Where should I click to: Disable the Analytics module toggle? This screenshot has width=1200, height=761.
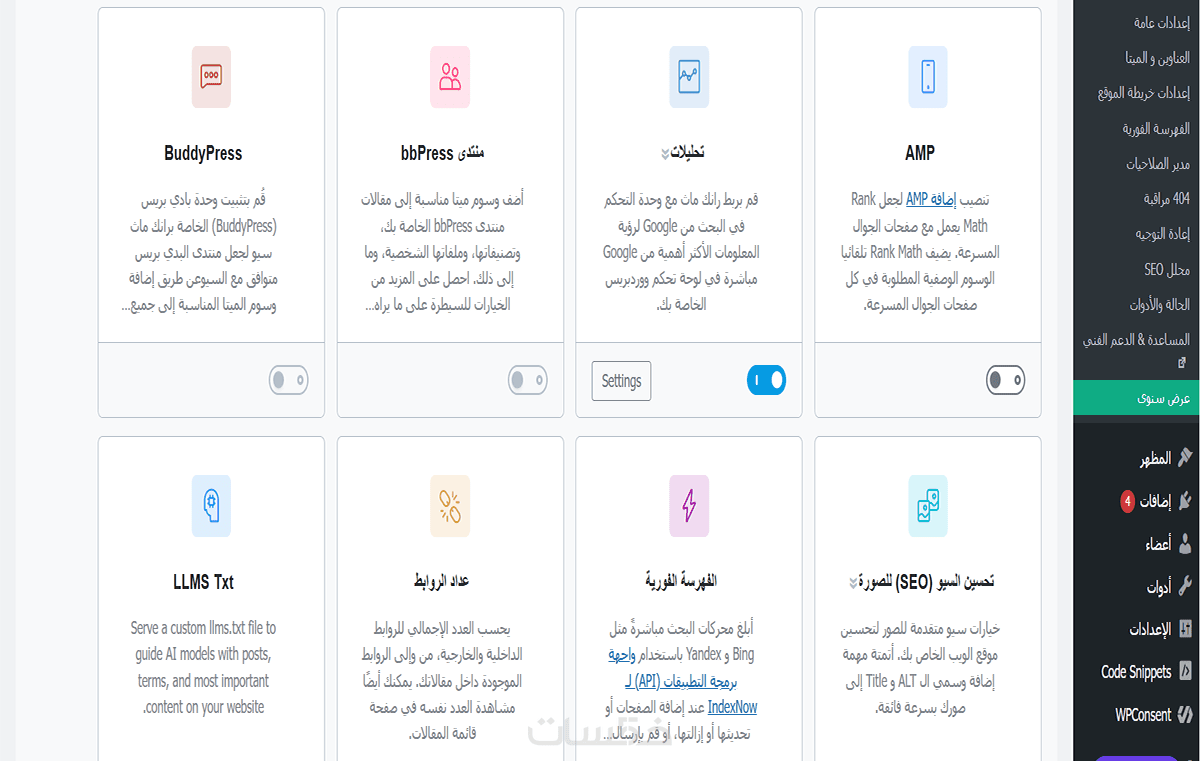tap(766, 380)
